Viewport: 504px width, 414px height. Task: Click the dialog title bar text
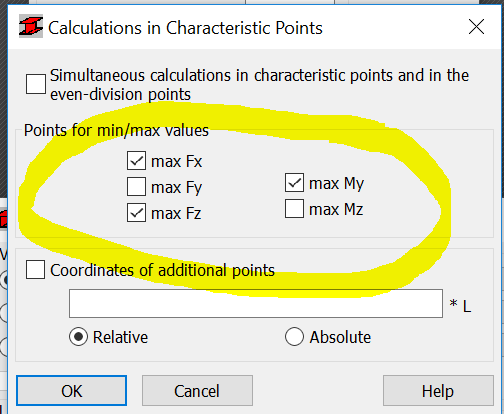[x=185, y=28]
